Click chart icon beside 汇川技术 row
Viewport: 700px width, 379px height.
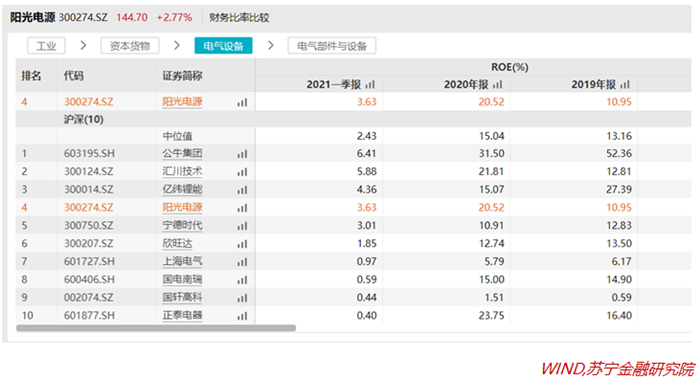click(x=242, y=172)
